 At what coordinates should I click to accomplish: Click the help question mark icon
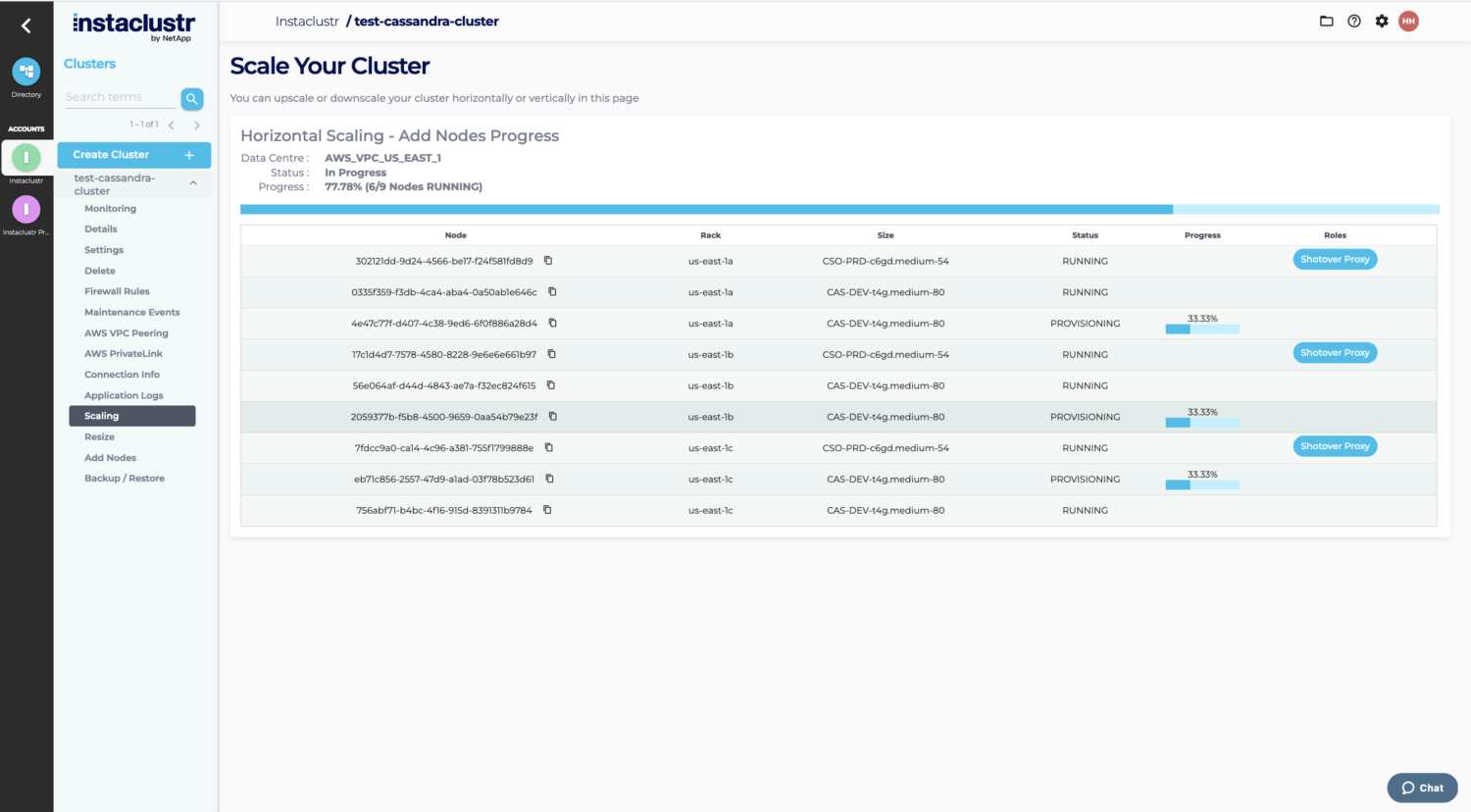click(x=1354, y=21)
